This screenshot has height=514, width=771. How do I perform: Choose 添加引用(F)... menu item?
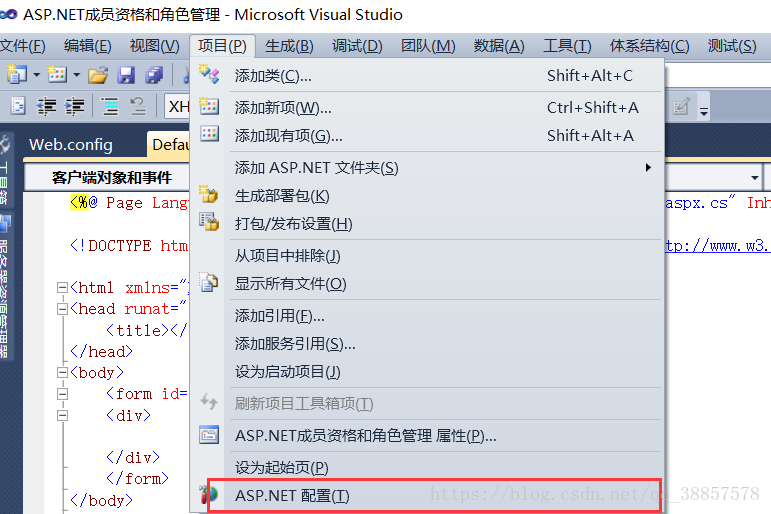(427, 316)
